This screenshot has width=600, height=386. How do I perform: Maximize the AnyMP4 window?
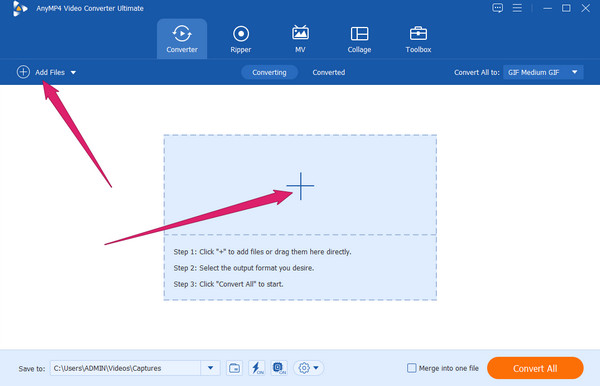566,8
